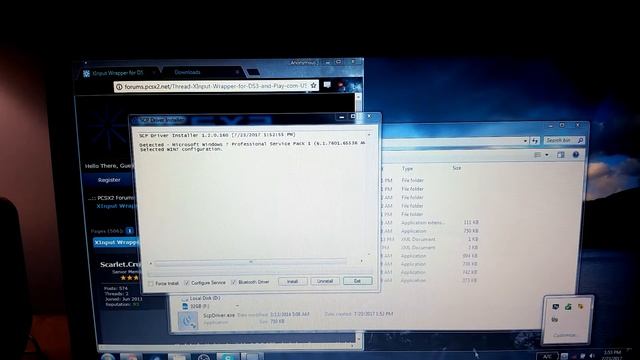Click the Install button in SCP Driver Installer
The image size is (640, 360).
coord(292,281)
